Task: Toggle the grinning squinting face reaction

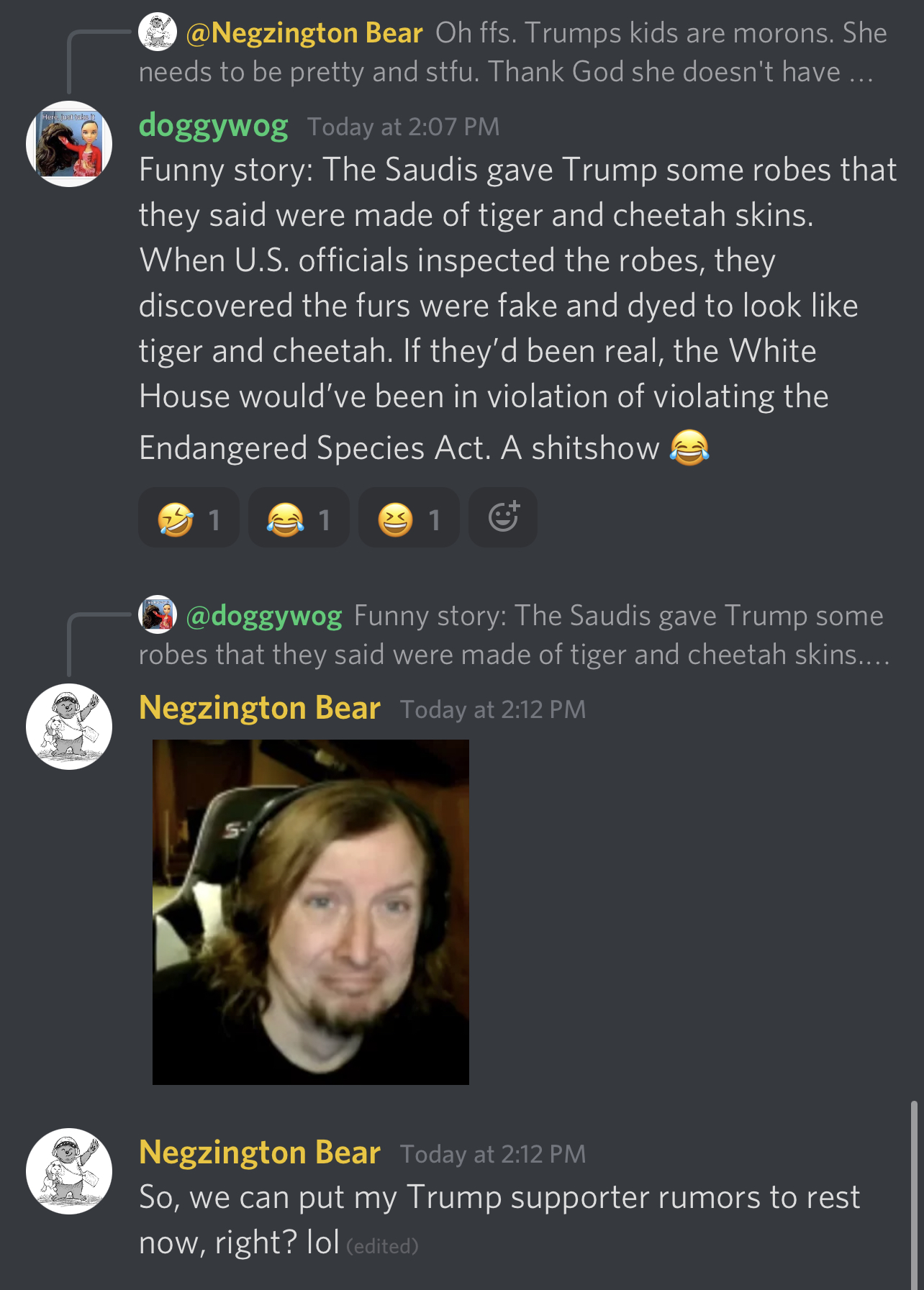Action: 409,518
